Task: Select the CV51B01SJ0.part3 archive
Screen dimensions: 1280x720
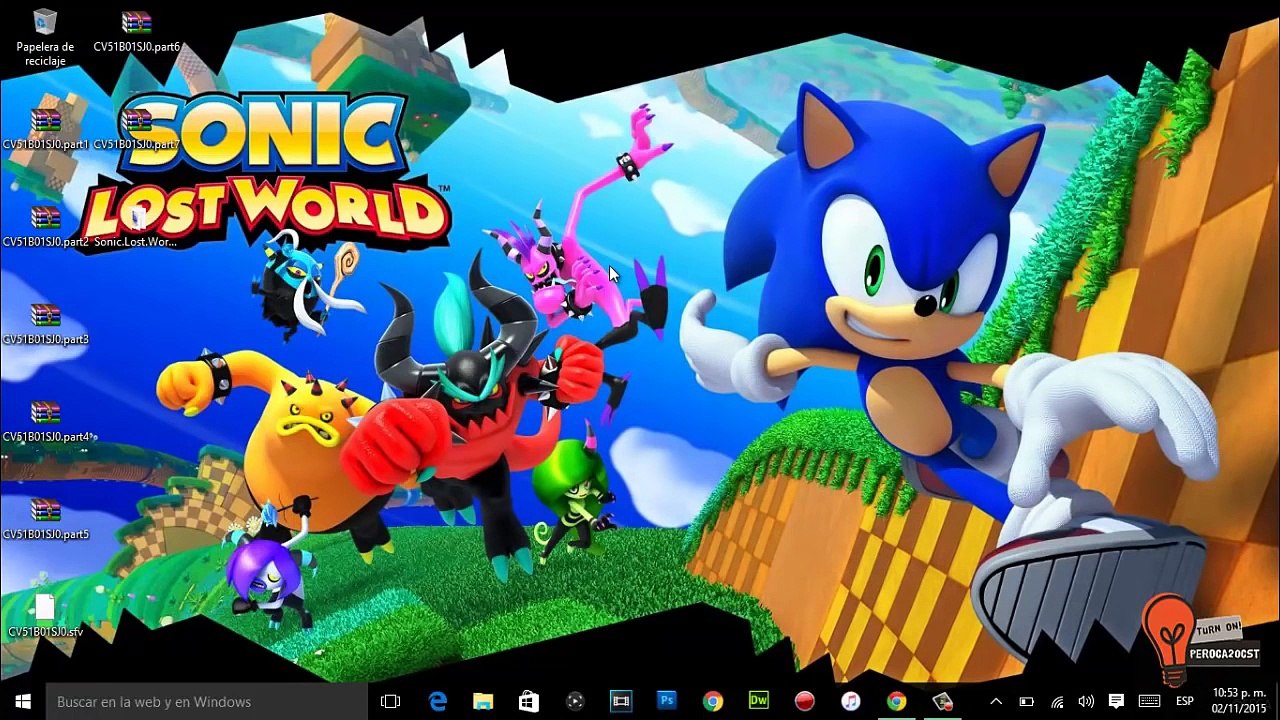Action: (46, 324)
